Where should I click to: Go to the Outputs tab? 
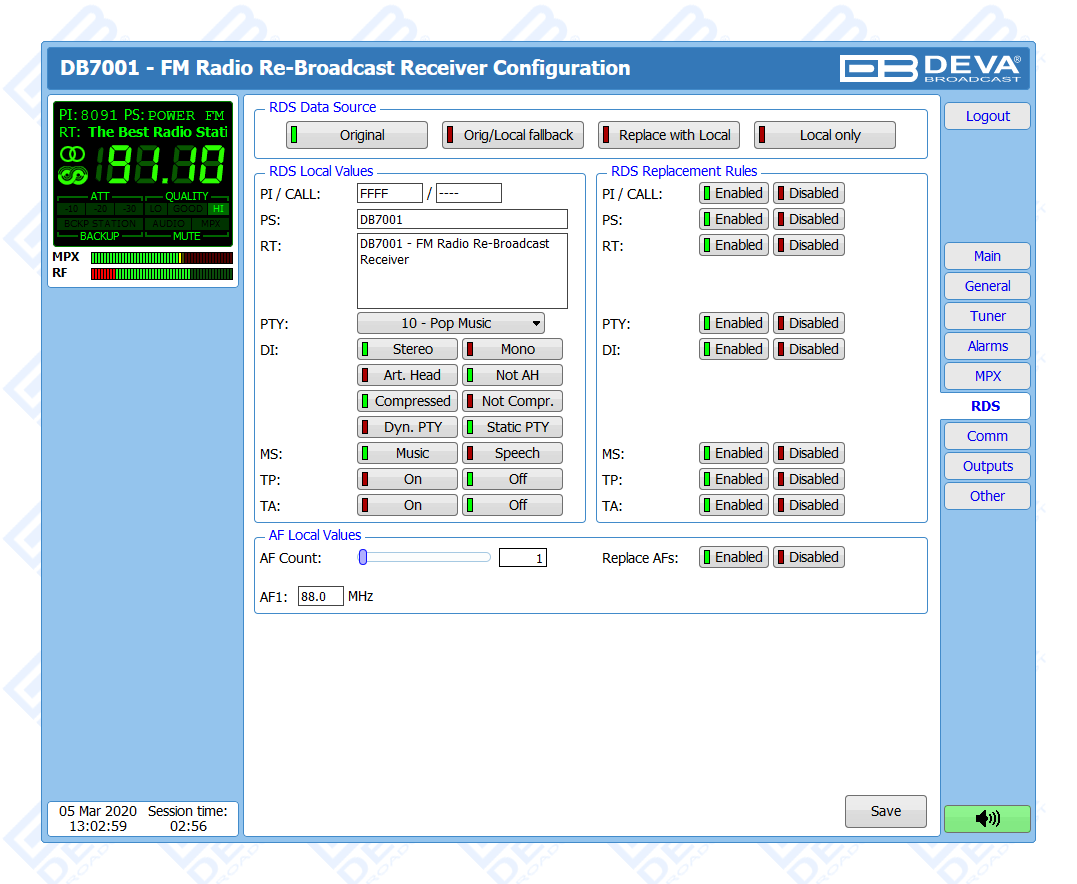click(987, 466)
